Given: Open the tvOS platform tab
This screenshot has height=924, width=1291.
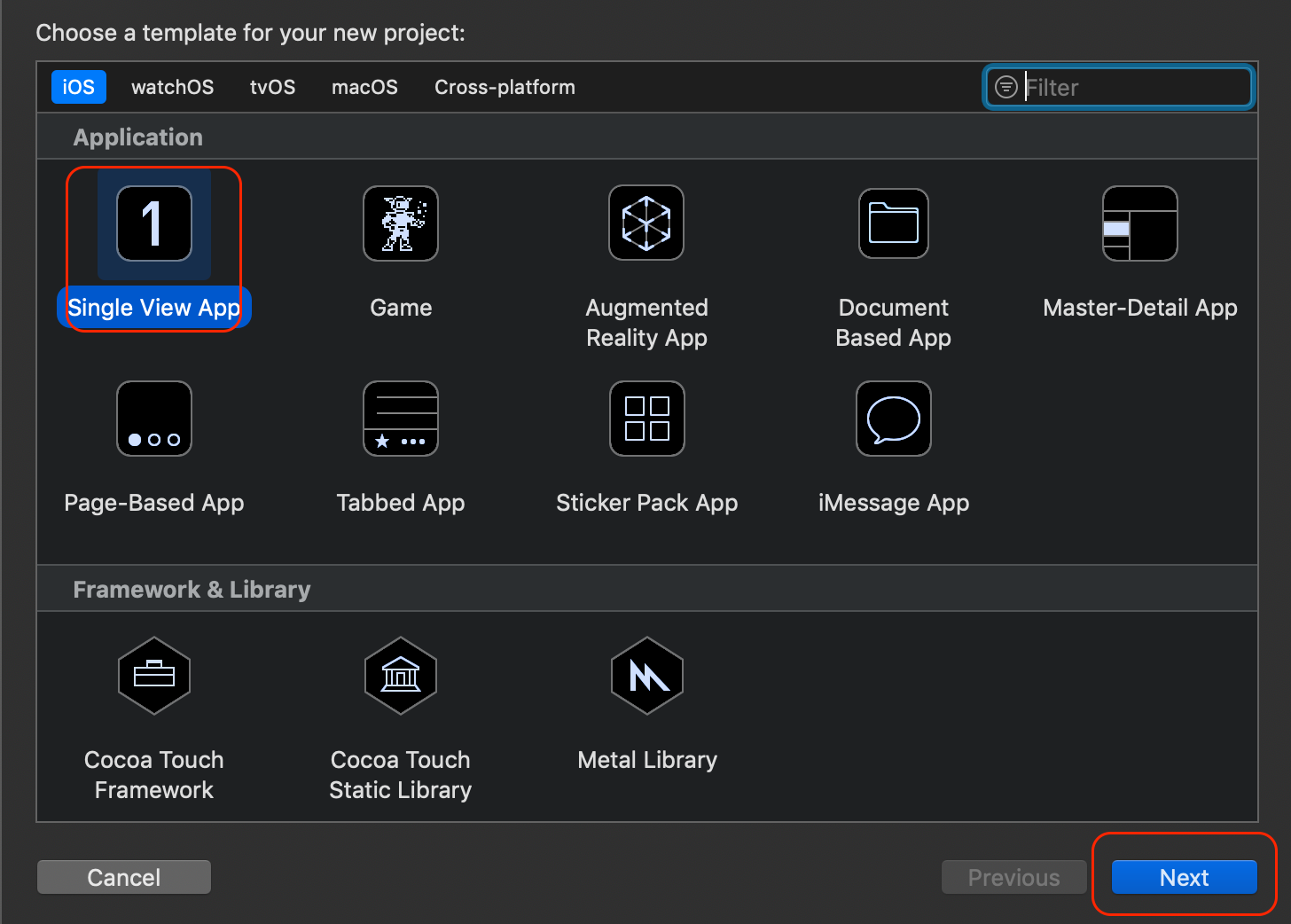Looking at the screenshot, I should pyautogui.click(x=273, y=87).
